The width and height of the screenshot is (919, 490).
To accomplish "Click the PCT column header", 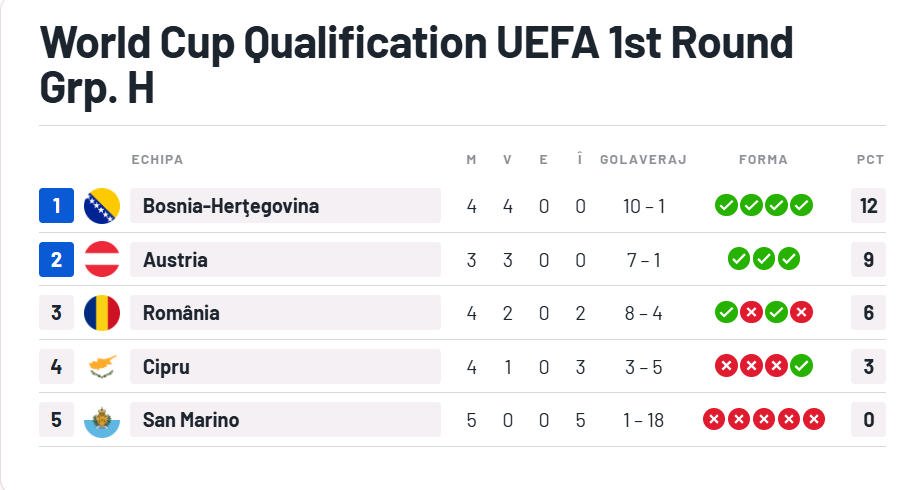I will tap(870, 159).
